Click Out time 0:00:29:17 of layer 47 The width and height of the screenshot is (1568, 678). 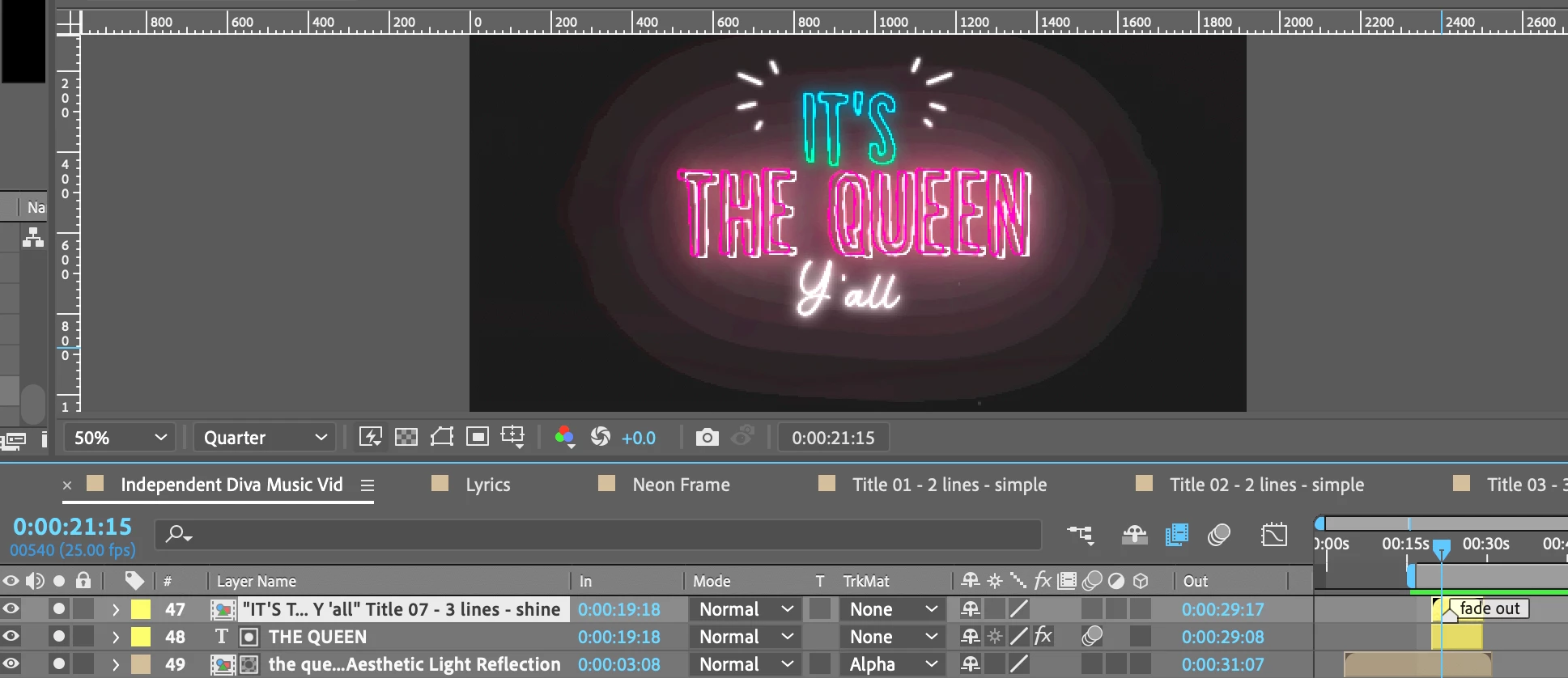(x=1222, y=609)
